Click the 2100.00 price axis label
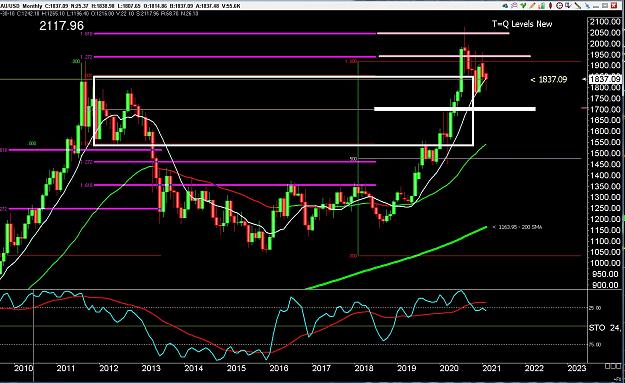The image size is (625, 383). [x=605, y=22]
